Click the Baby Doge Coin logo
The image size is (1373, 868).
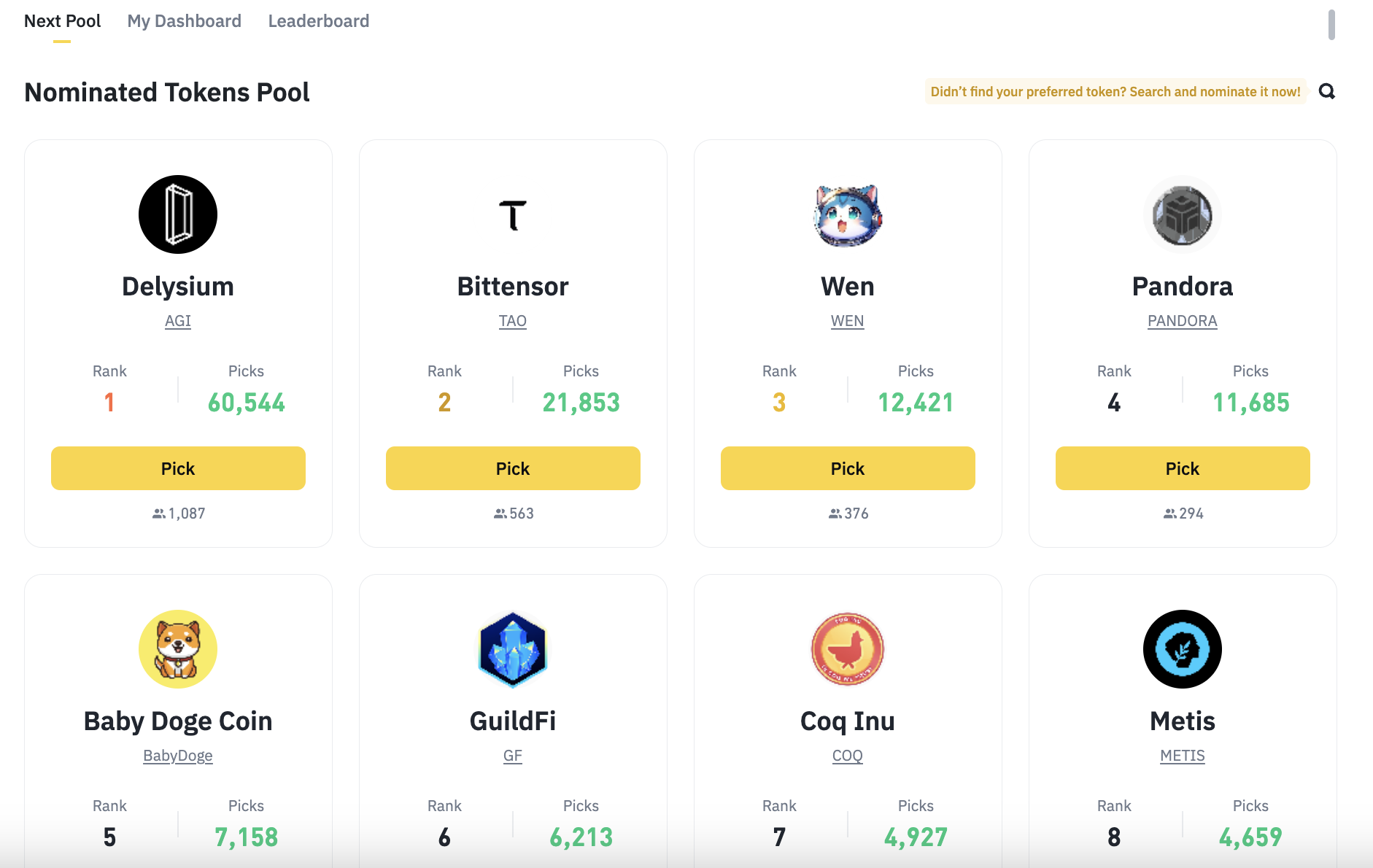tap(178, 649)
